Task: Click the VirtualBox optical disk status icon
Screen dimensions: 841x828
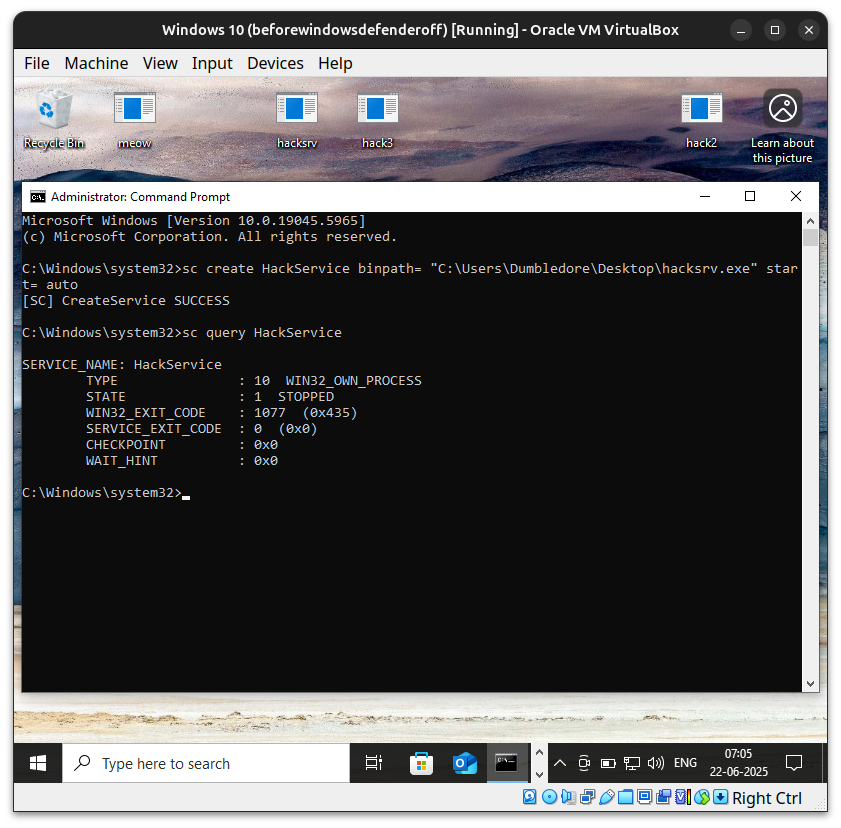Action: coord(549,797)
